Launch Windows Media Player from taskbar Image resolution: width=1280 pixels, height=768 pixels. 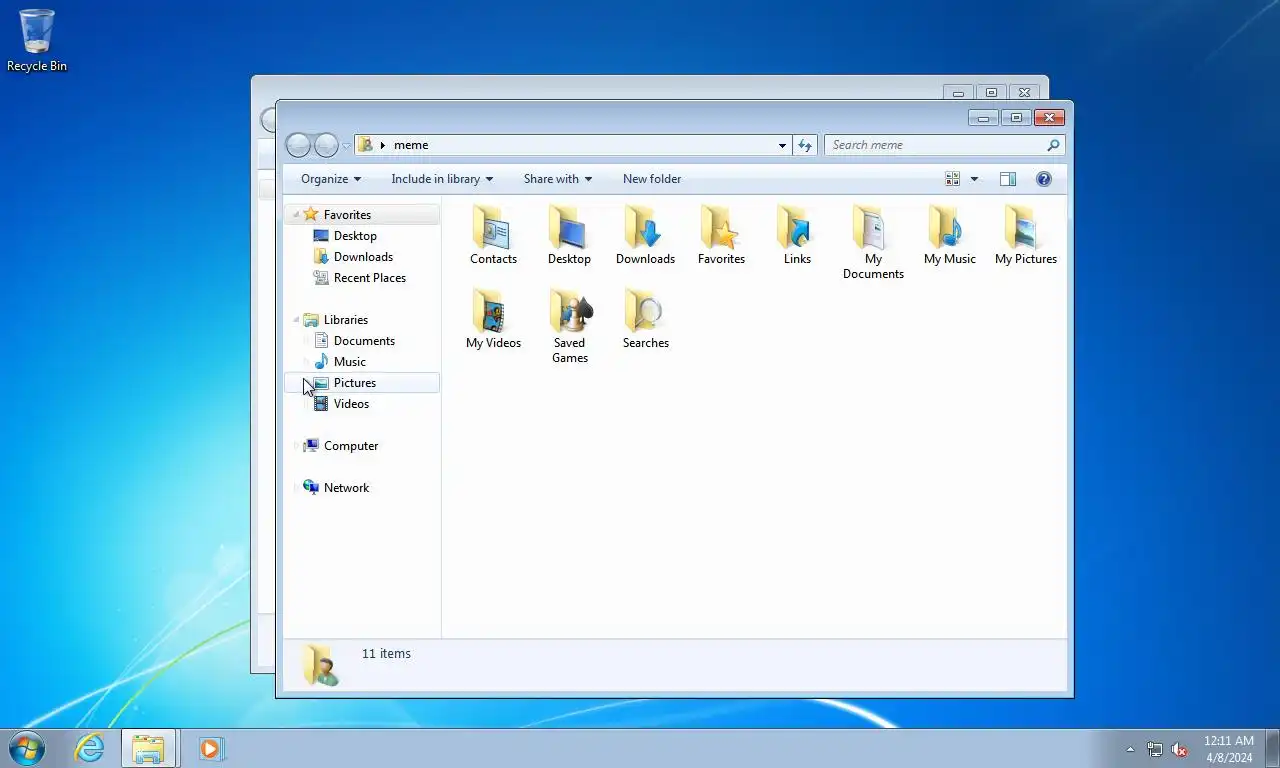[211, 748]
